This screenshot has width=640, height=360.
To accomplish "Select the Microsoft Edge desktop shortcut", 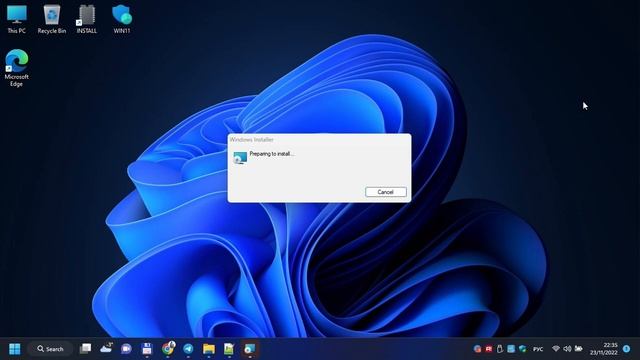I will click(17, 68).
